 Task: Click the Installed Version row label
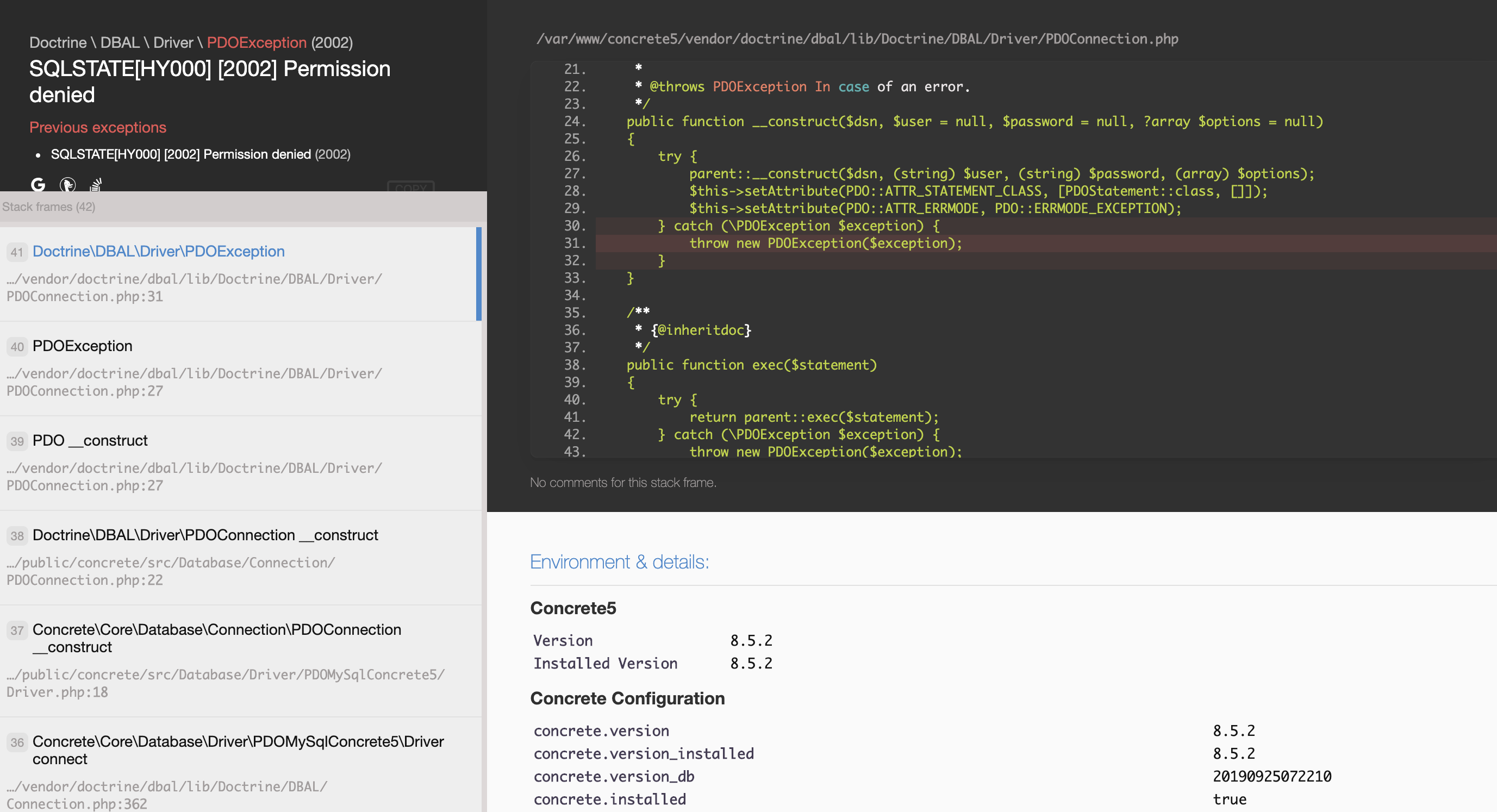[x=606, y=663]
